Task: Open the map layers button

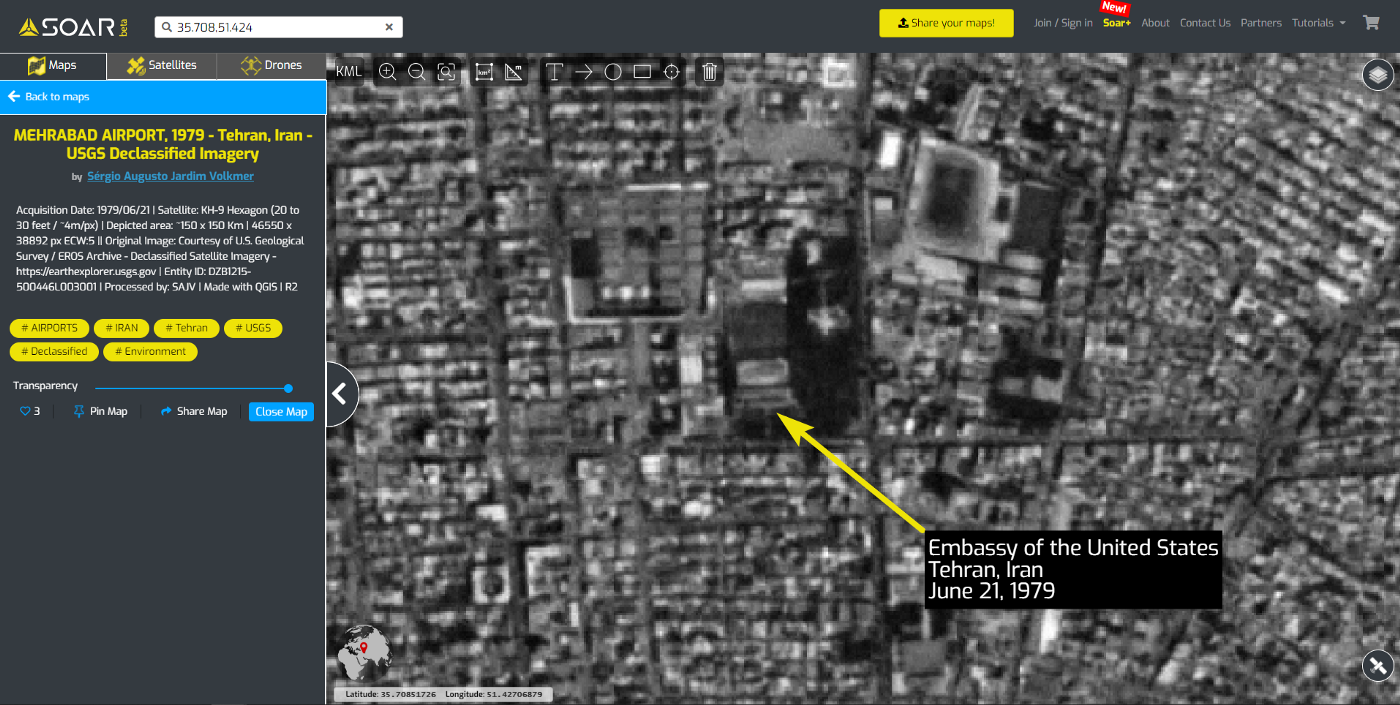Action: point(1377,75)
